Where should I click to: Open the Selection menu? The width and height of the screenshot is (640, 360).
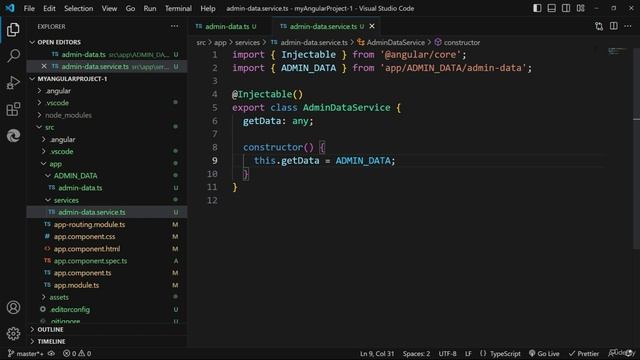tap(78, 8)
